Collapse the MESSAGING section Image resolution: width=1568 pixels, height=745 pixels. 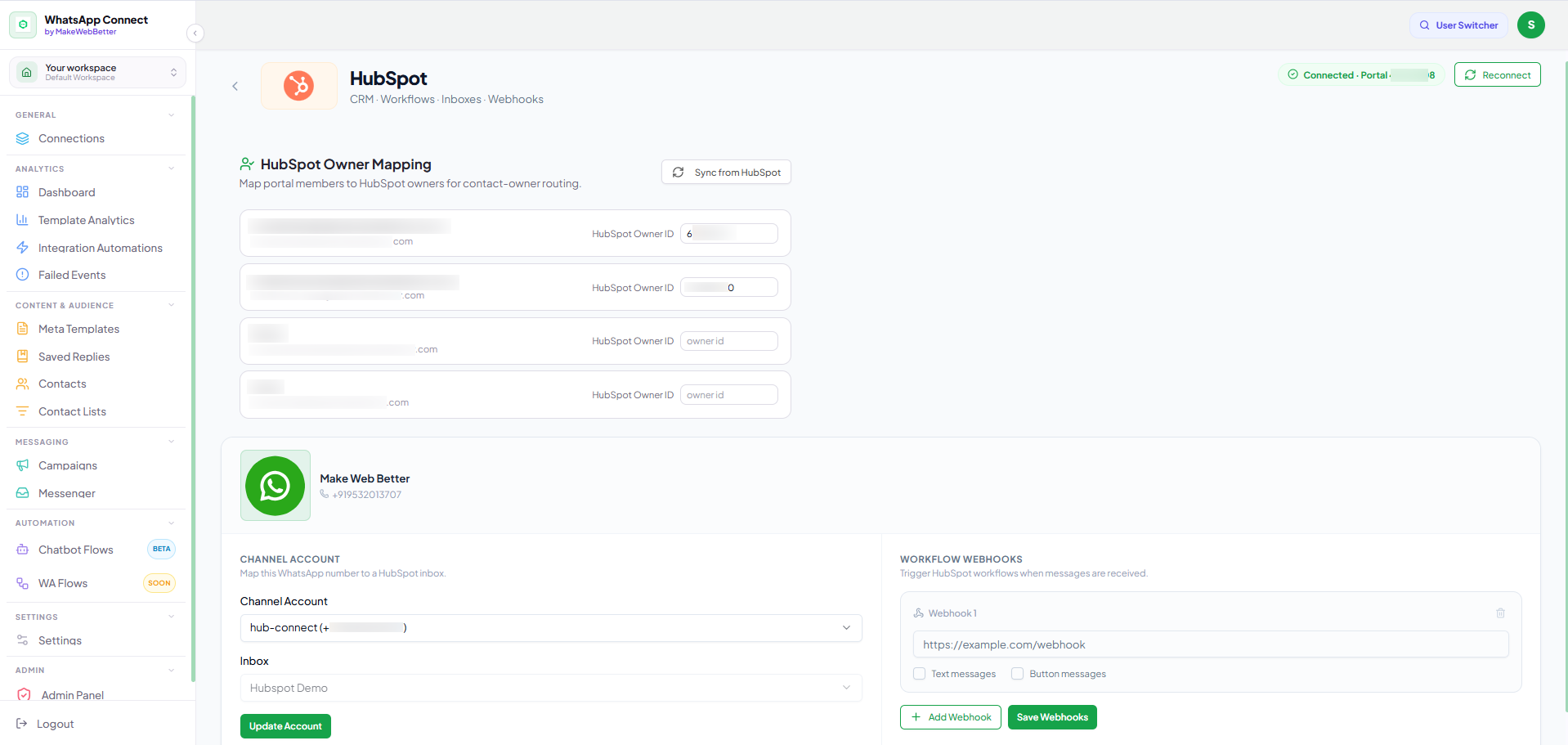pos(171,442)
